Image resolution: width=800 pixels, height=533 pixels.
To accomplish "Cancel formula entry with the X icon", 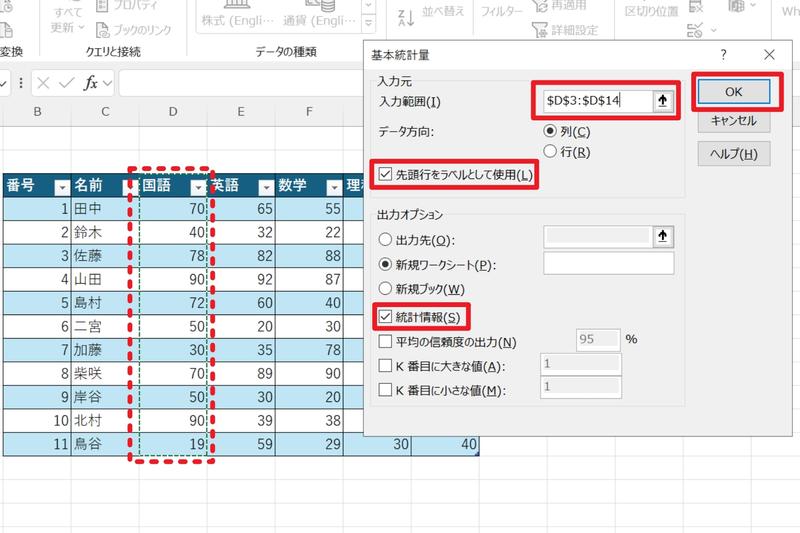I will point(43,83).
